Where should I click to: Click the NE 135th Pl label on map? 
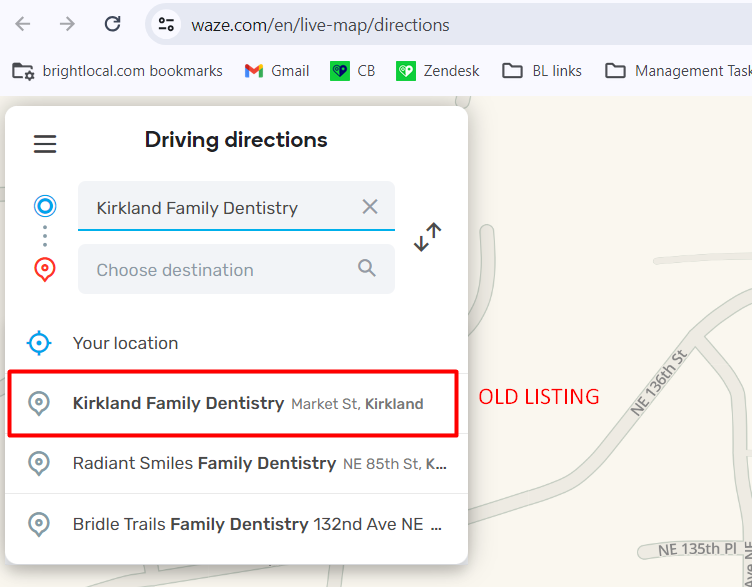(x=697, y=549)
